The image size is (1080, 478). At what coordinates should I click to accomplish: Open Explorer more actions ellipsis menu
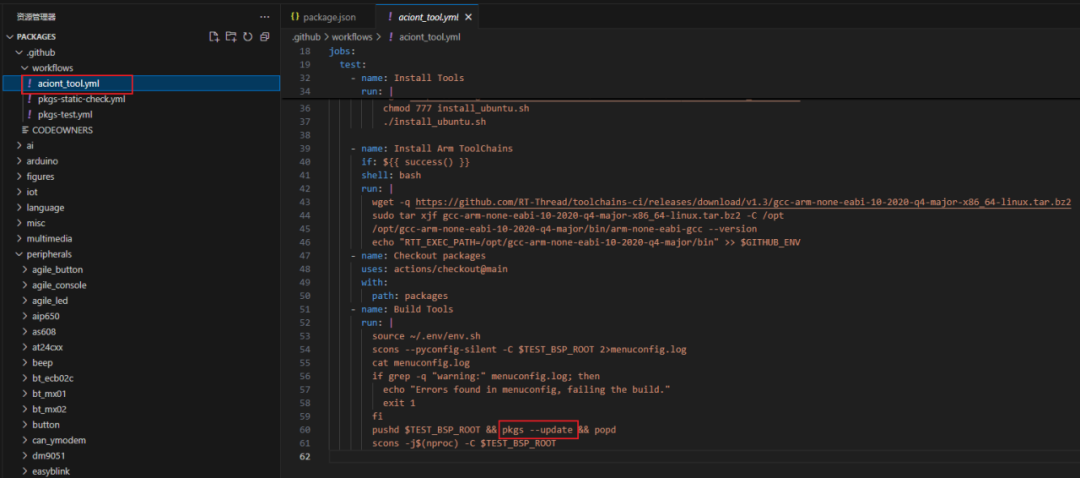265,17
